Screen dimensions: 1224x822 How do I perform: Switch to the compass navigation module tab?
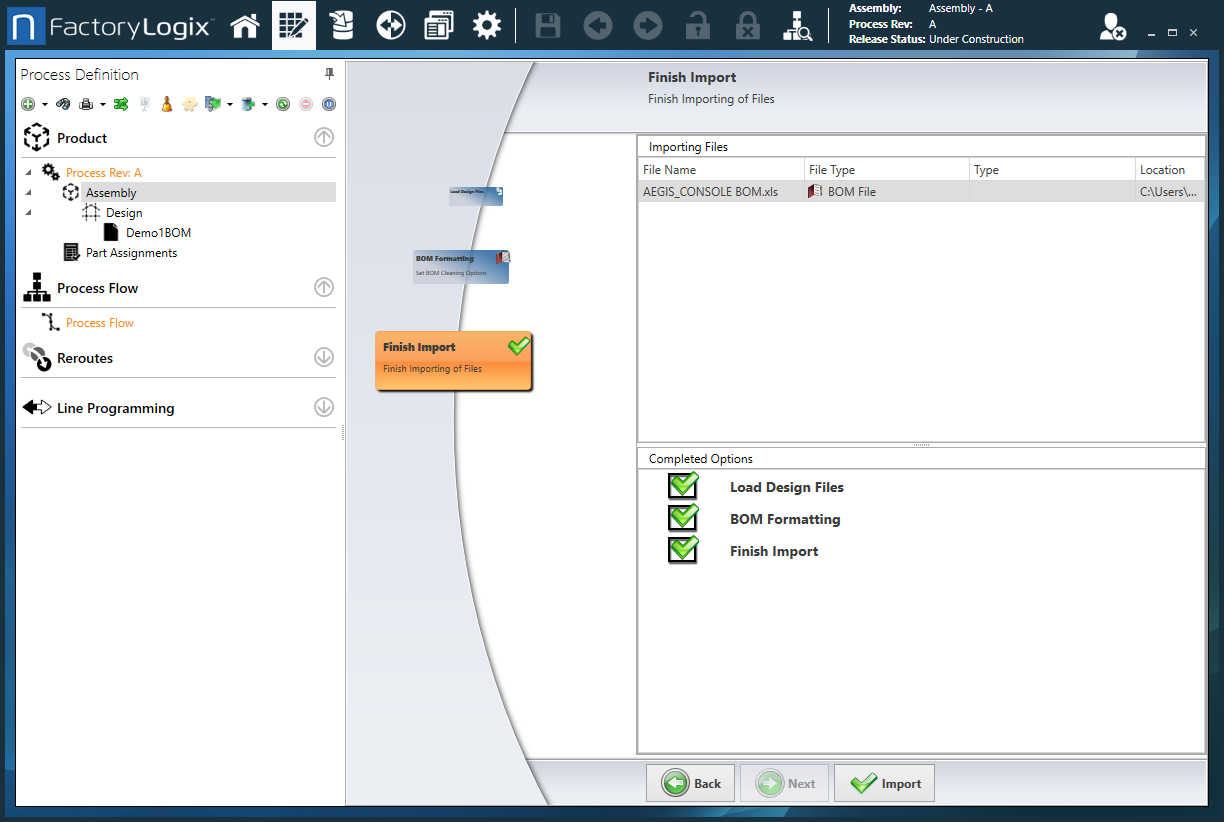(x=390, y=25)
